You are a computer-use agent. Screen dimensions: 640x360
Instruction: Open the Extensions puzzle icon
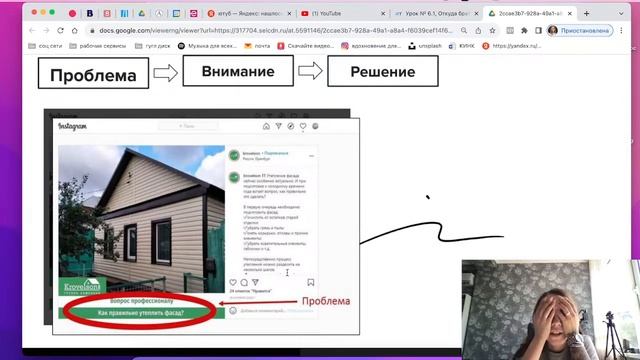(524, 30)
